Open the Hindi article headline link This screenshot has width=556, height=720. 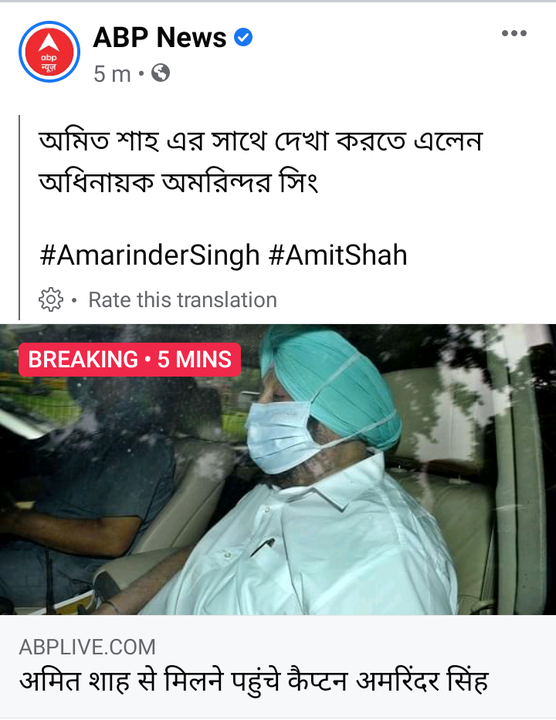pos(253,681)
